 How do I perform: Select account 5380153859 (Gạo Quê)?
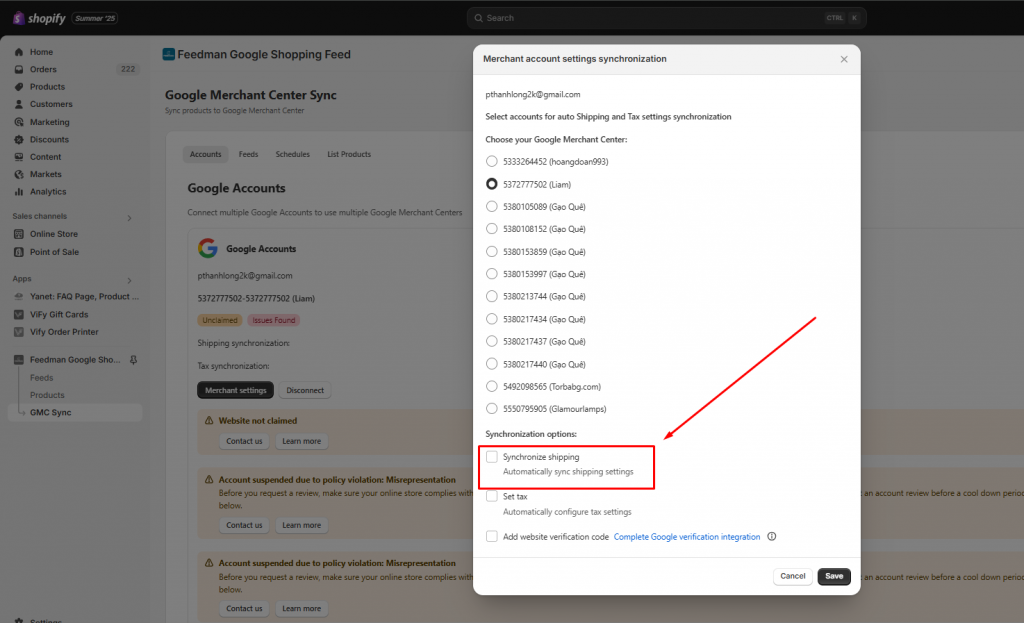492,251
